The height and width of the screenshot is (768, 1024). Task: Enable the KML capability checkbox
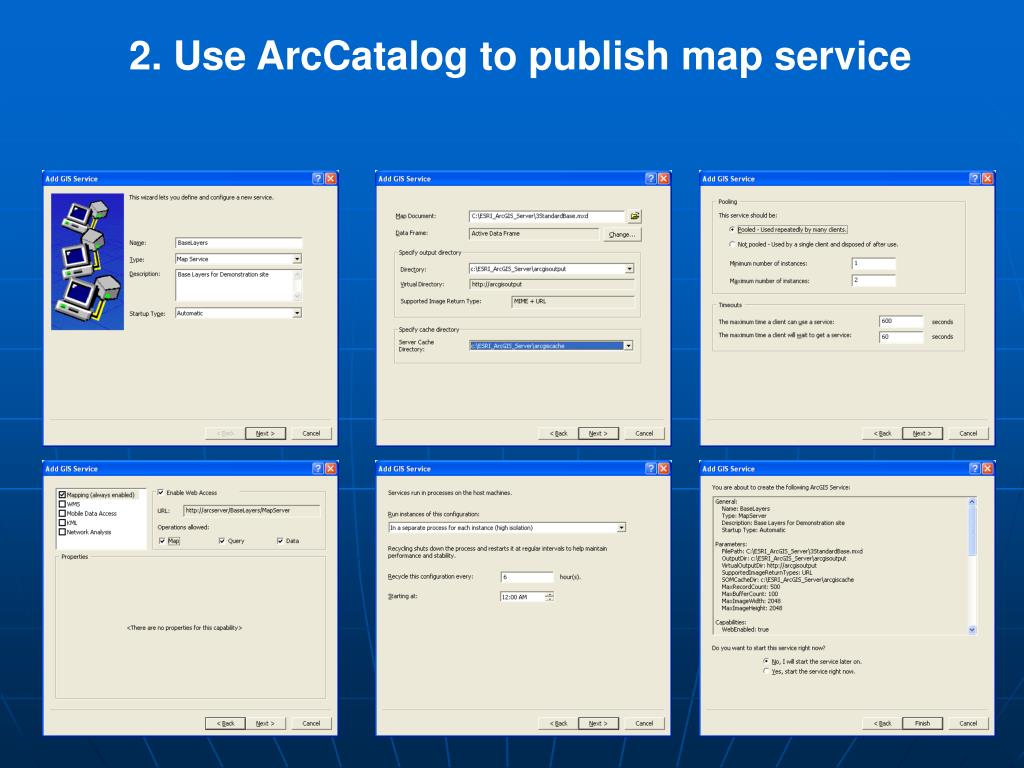tap(63, 522)
